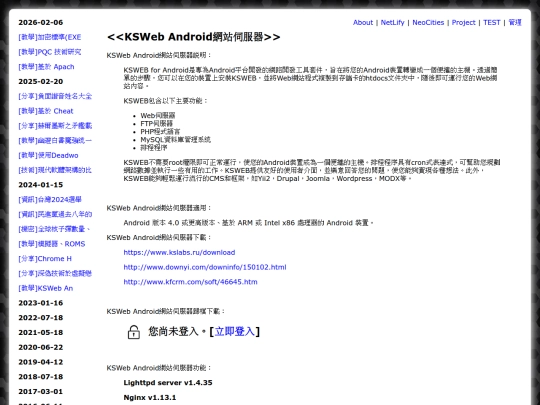
Task: Click the TEST link in the top navigation
Action: pyautogui.click(x=491, y=22)
